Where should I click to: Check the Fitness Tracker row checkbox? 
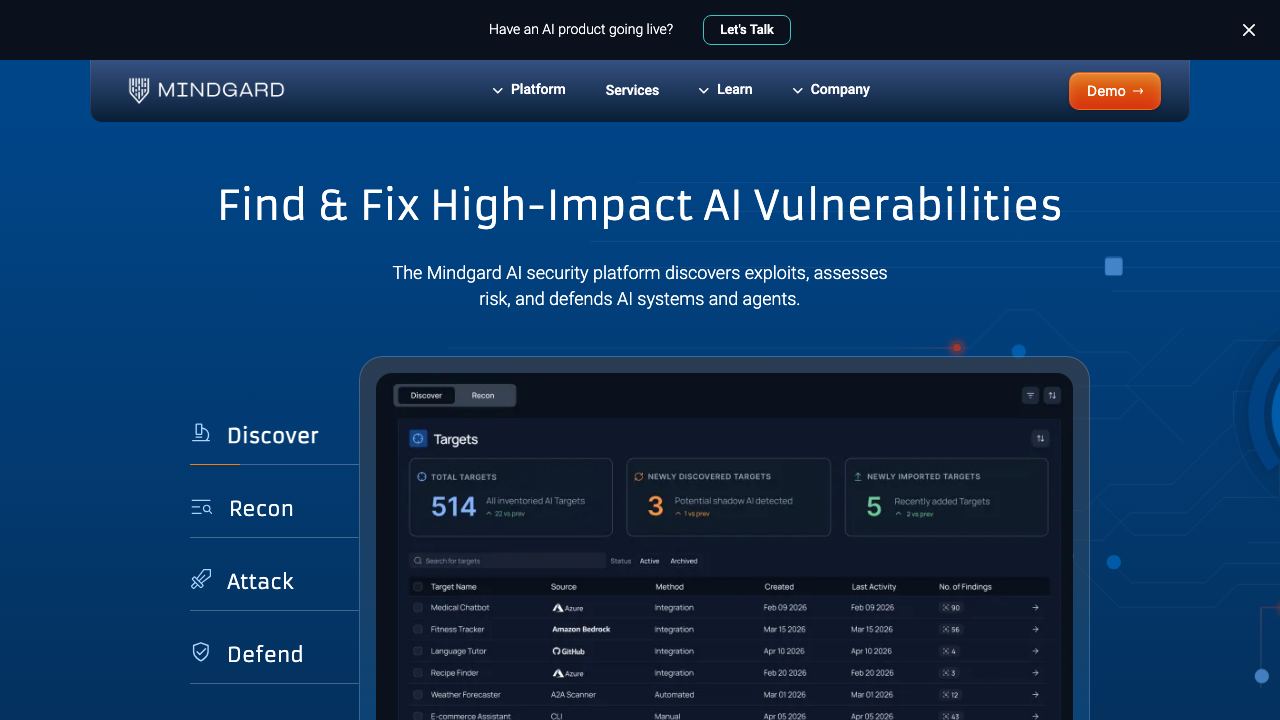pyautogui.click(x=418, y=629)
